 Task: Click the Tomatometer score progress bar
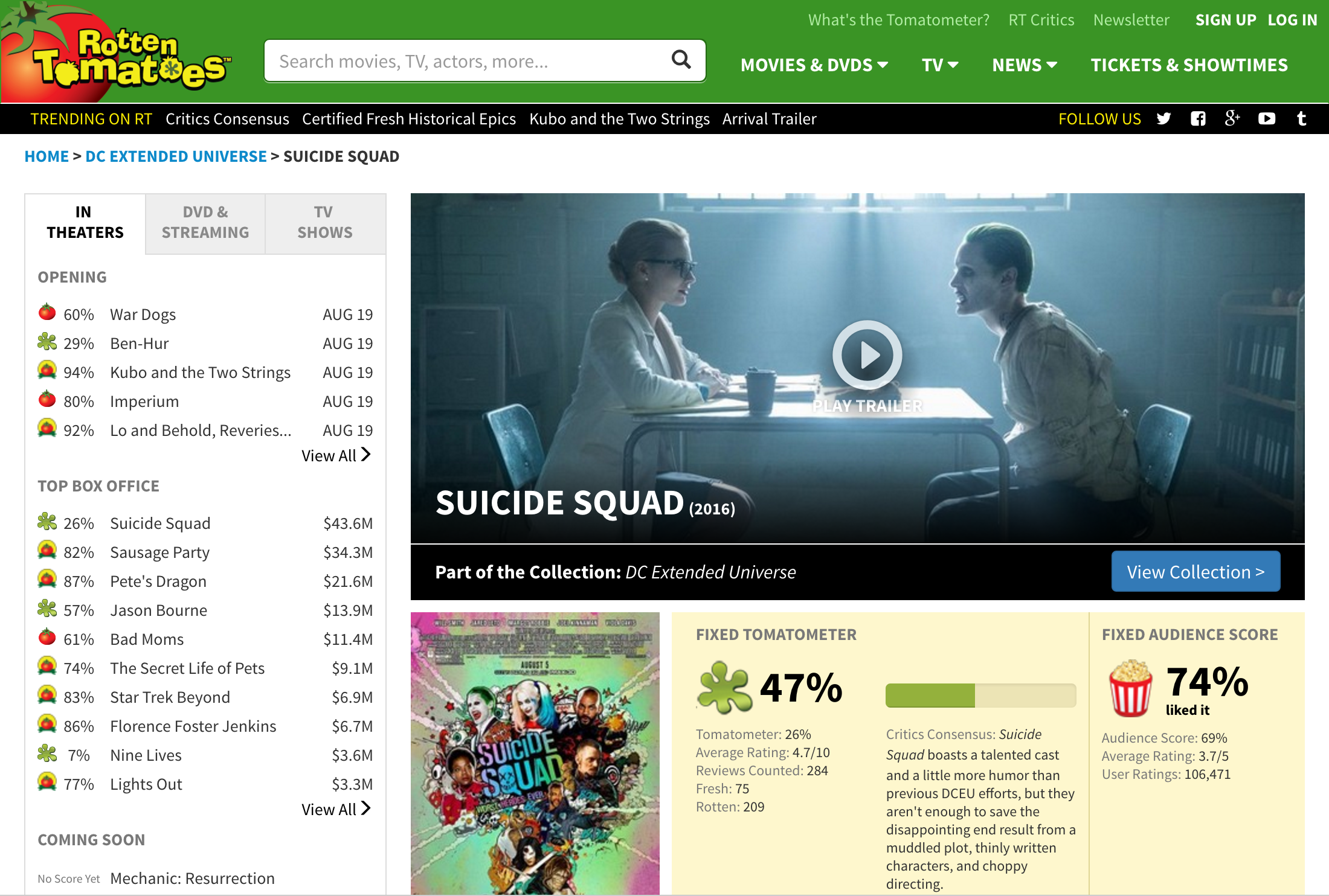[x=980, y=696]
